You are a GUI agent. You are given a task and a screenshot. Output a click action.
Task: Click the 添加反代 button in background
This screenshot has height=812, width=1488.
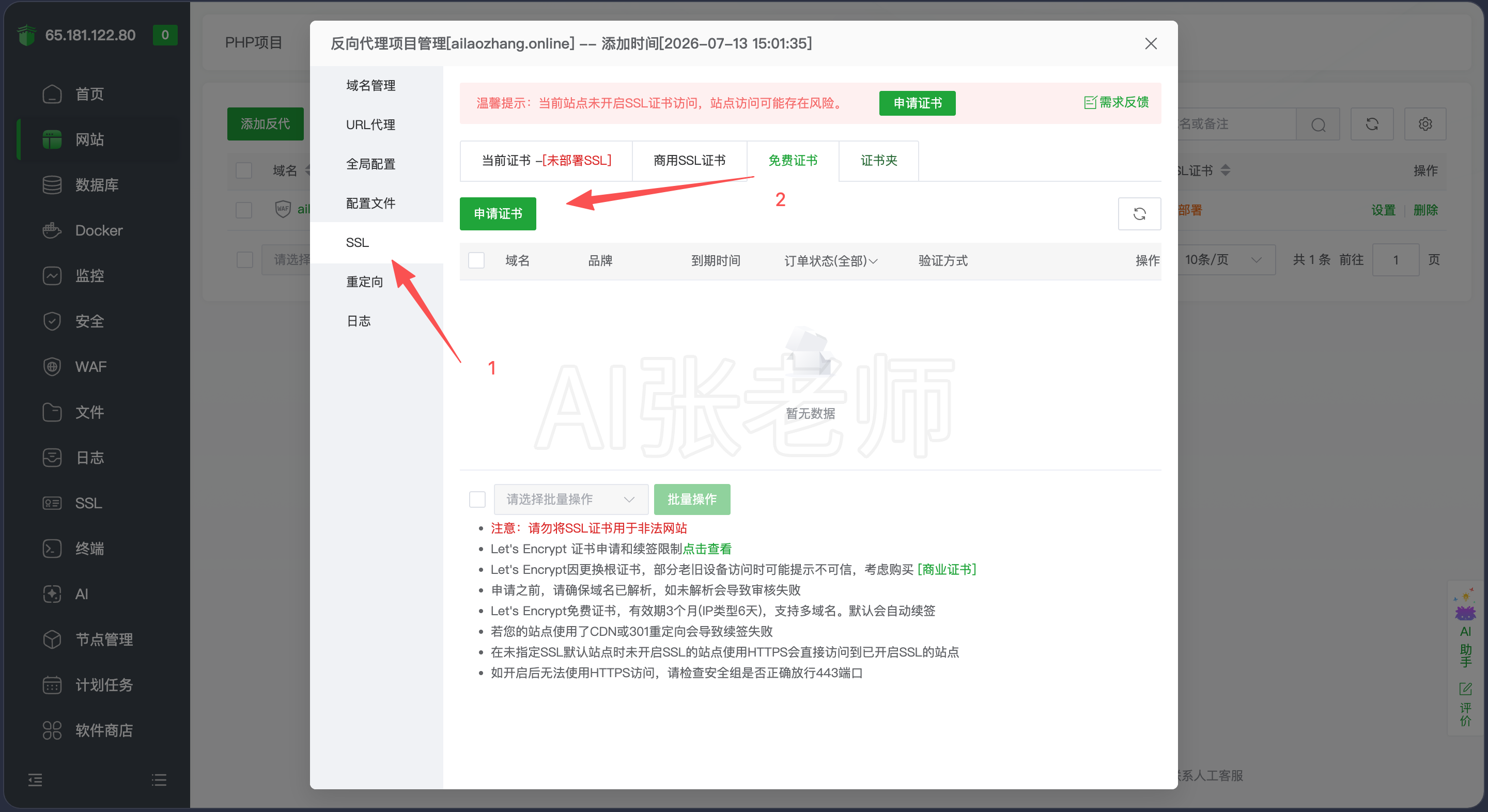265,124
